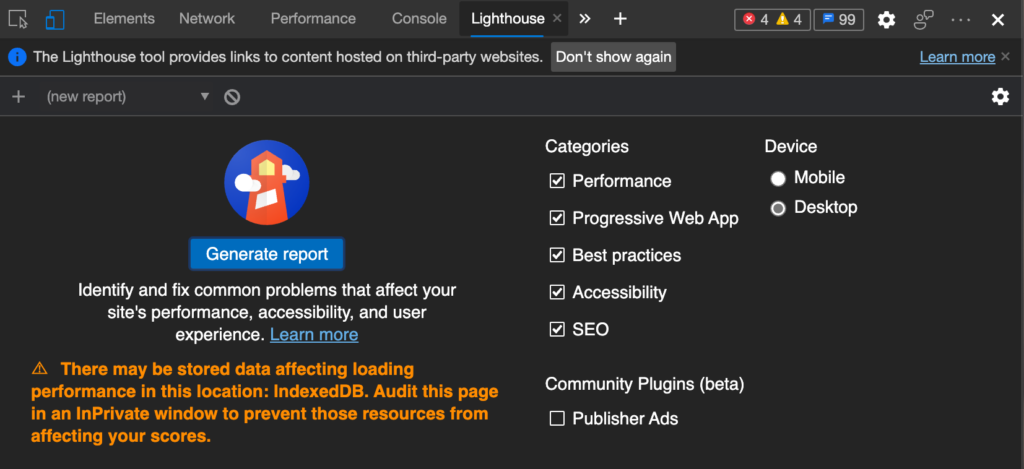Click the Categories heading text

click(587, 146)
